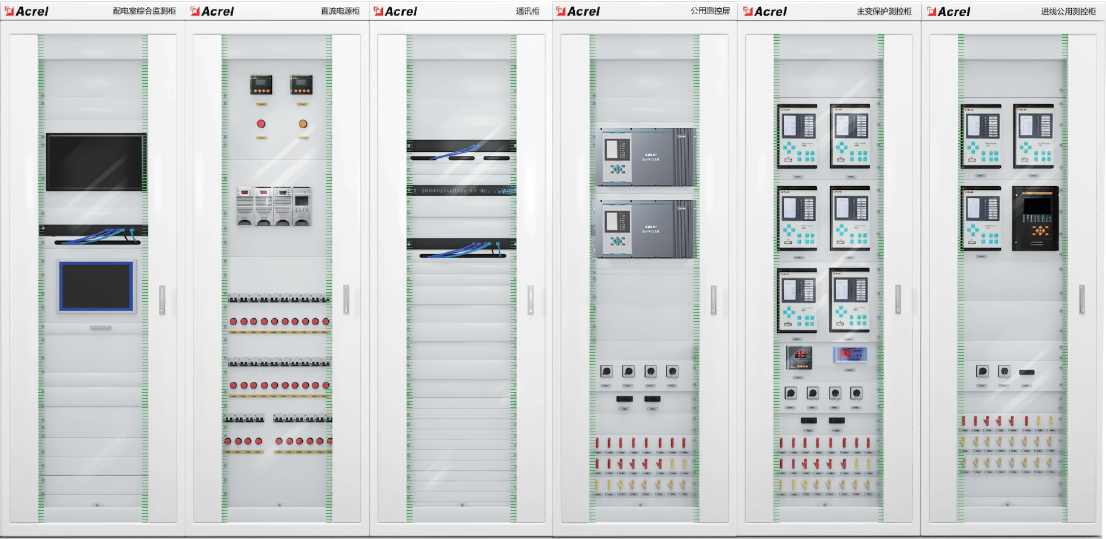This screenshot has width=1106, height=539.
Task: Toggle the first rotary switch in 进线公用测控柜
Action: coord(981,371)
